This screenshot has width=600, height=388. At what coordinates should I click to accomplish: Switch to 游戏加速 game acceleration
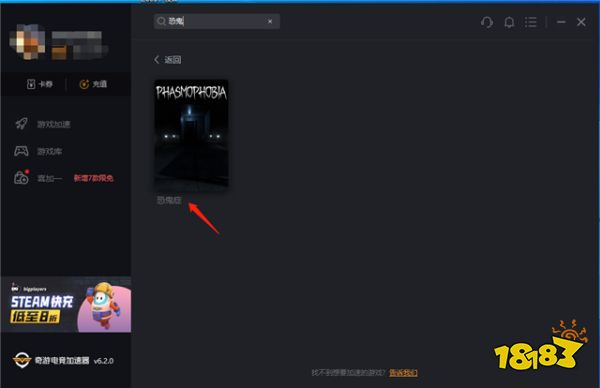click(x=42, y=124)
